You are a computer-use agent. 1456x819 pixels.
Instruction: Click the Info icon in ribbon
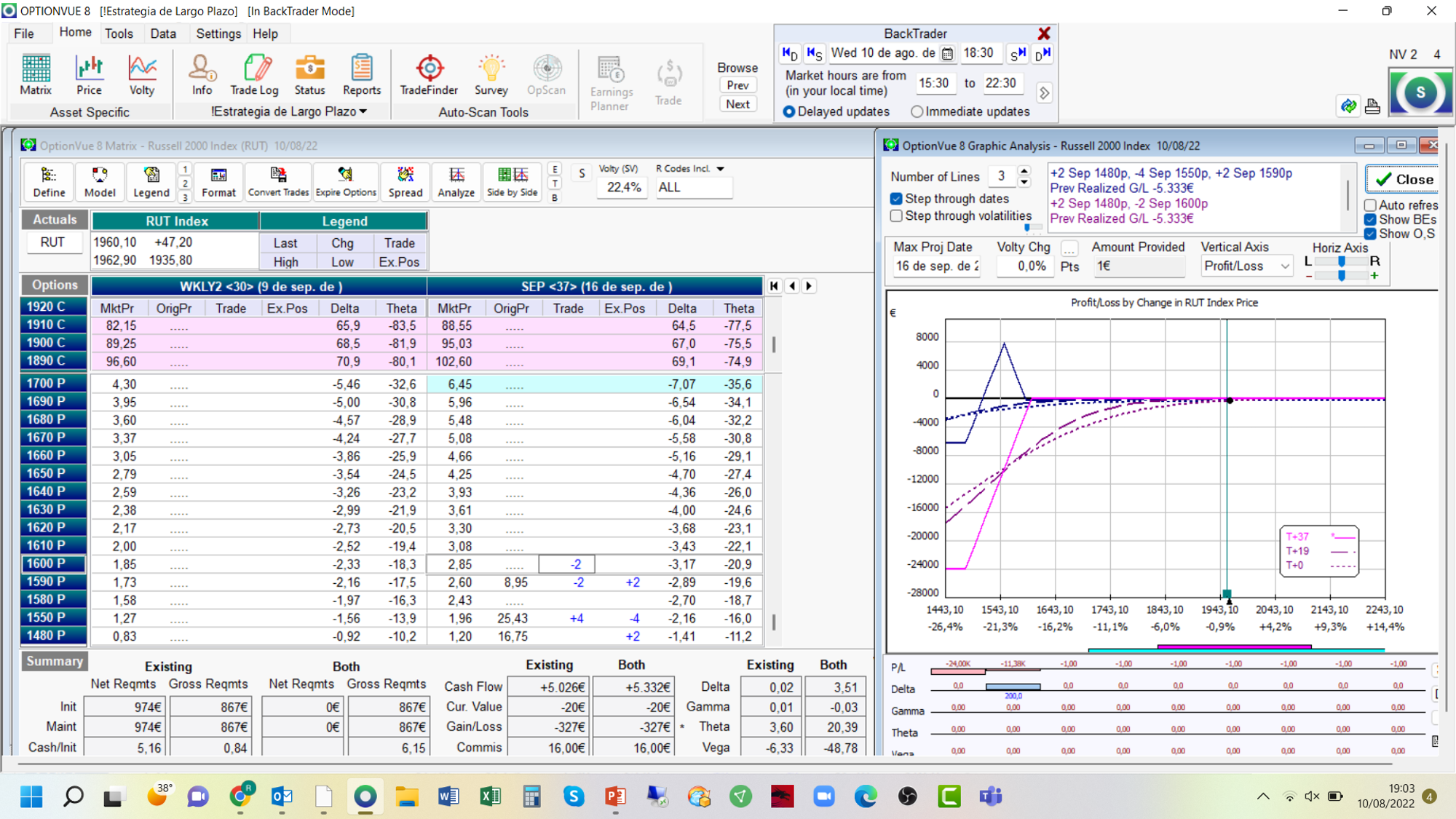point(202,74)
